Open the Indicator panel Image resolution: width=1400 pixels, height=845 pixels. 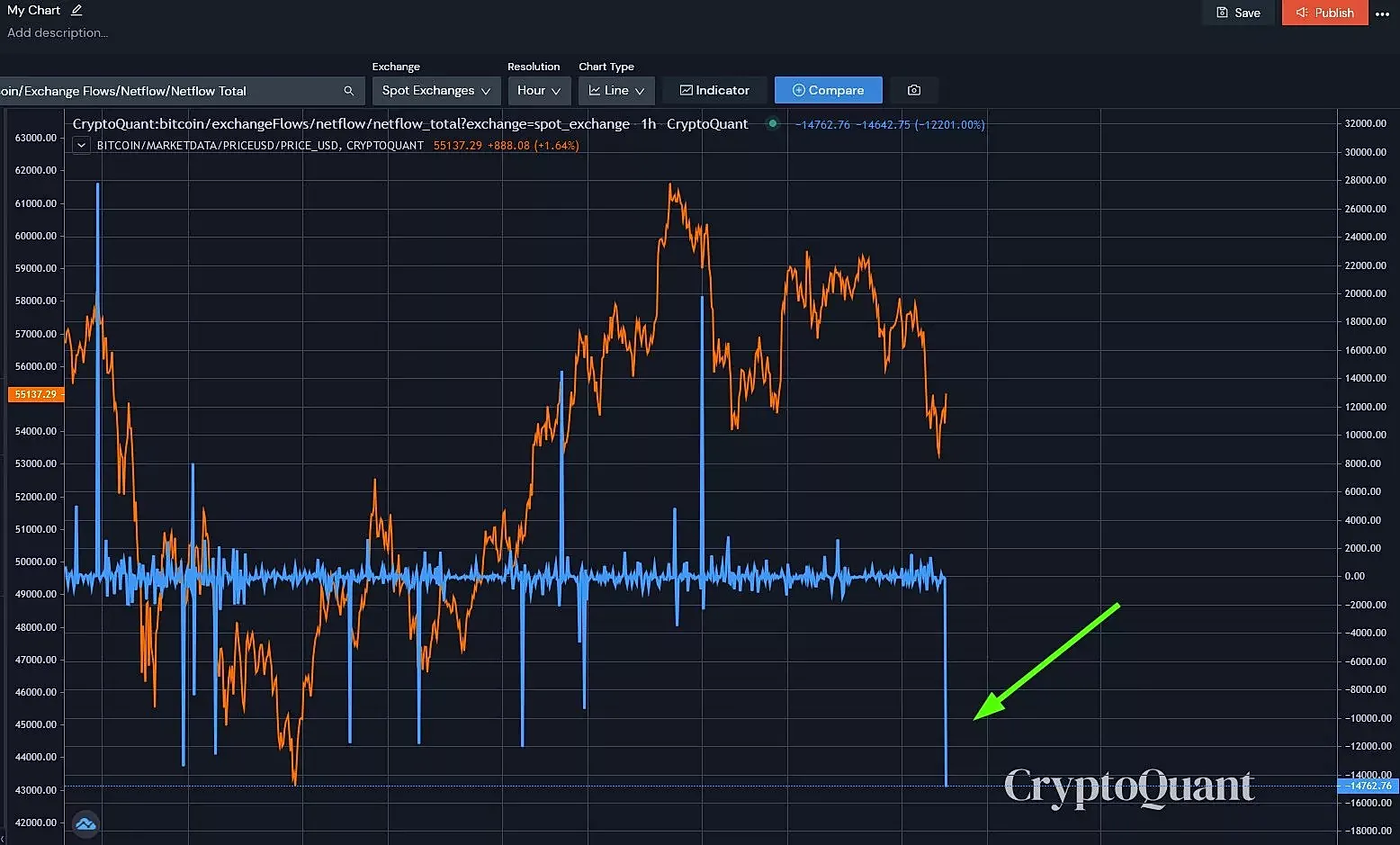(x=714, y=90)
